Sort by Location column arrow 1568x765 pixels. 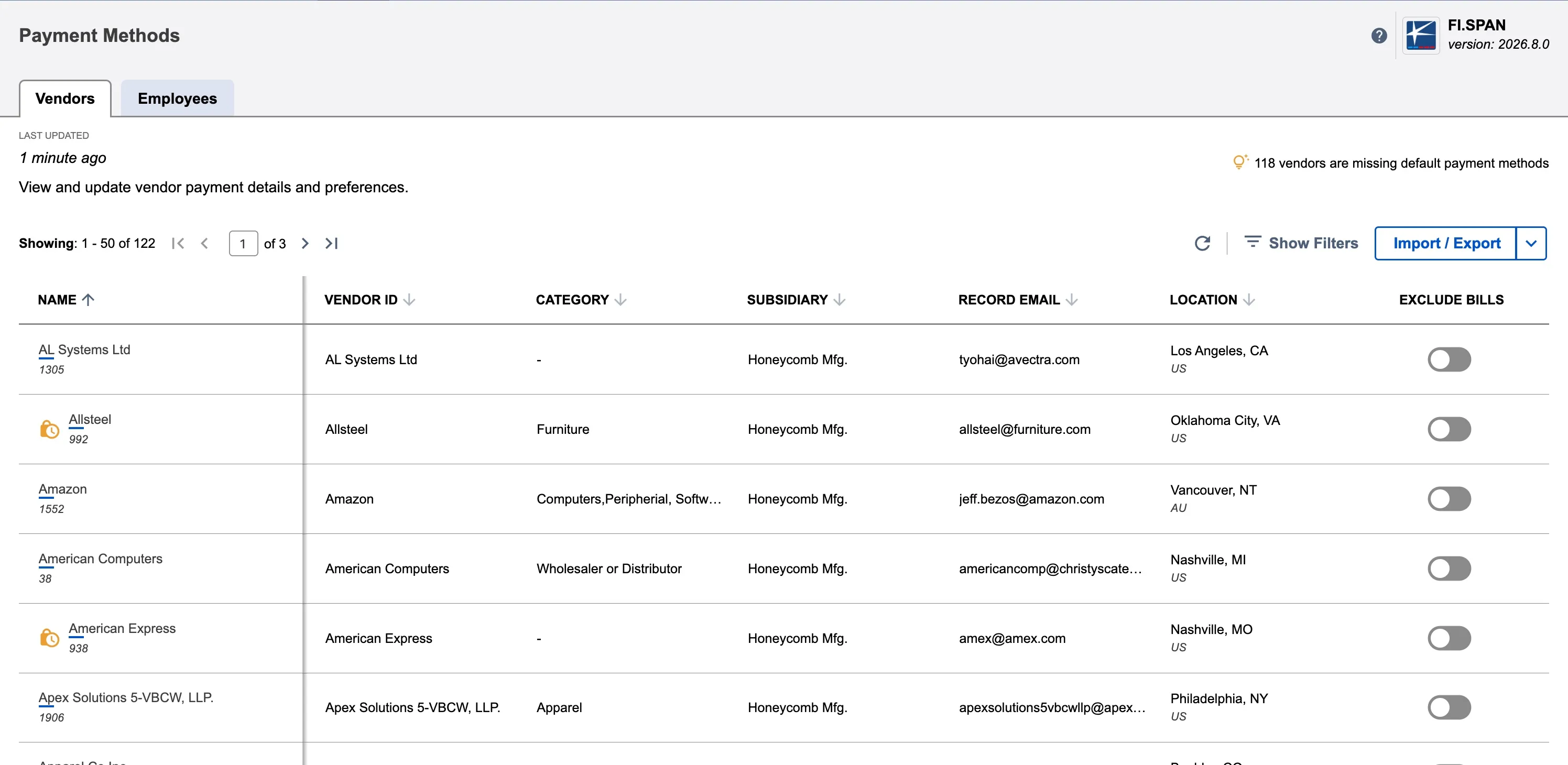pos(1249,299)
